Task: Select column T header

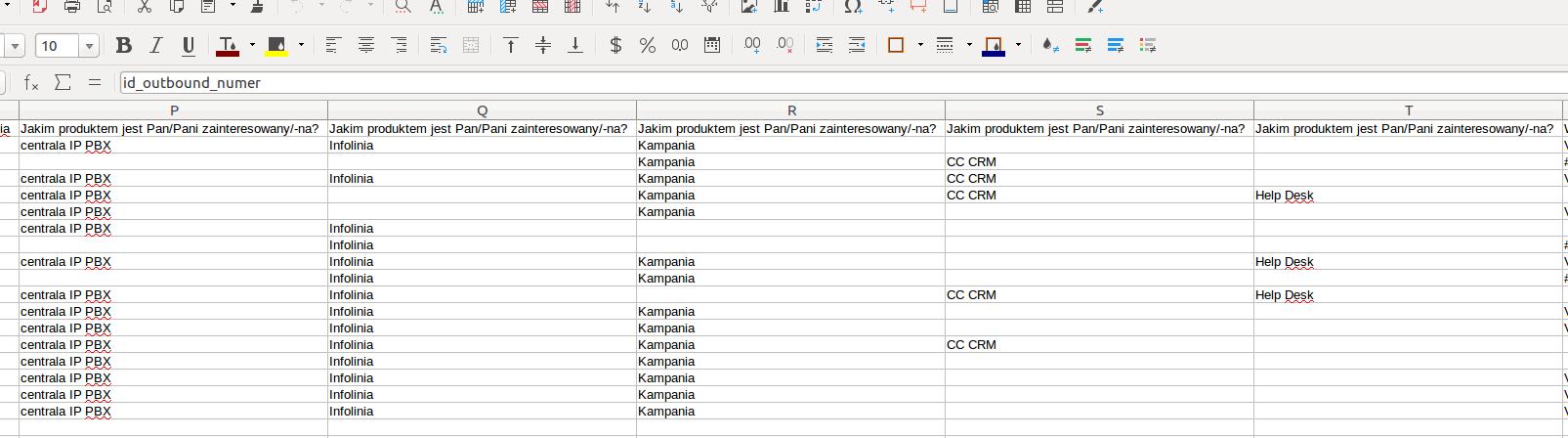Action: click(x=1409, y=110)
